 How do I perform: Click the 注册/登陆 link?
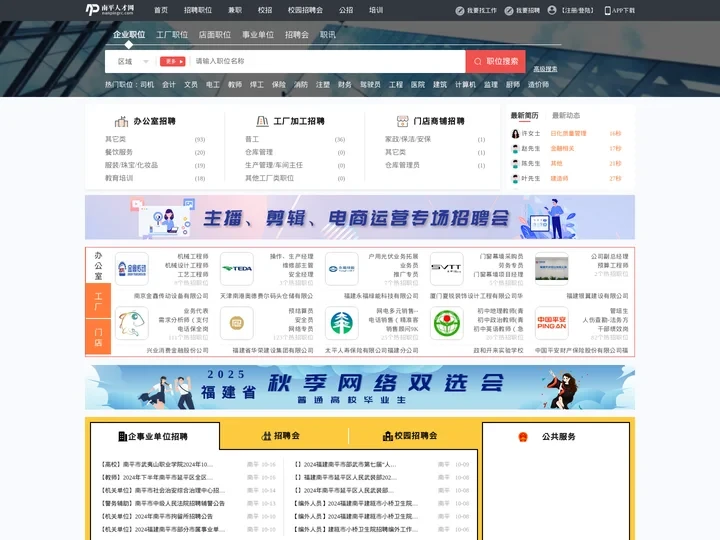[578, 11]
